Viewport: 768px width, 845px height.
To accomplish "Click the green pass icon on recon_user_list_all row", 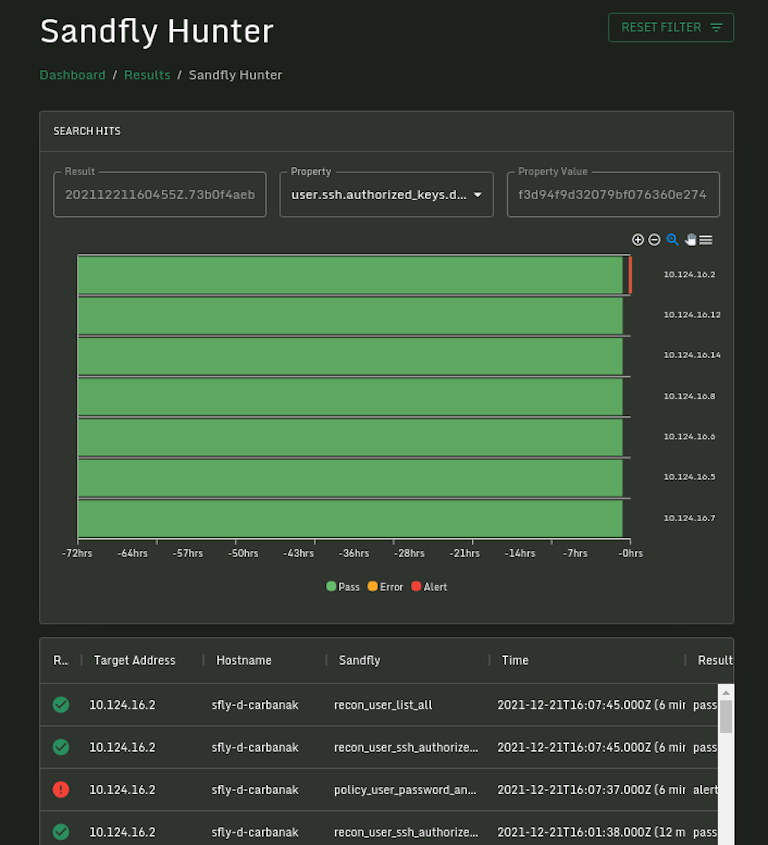I will tap(60, 704).
